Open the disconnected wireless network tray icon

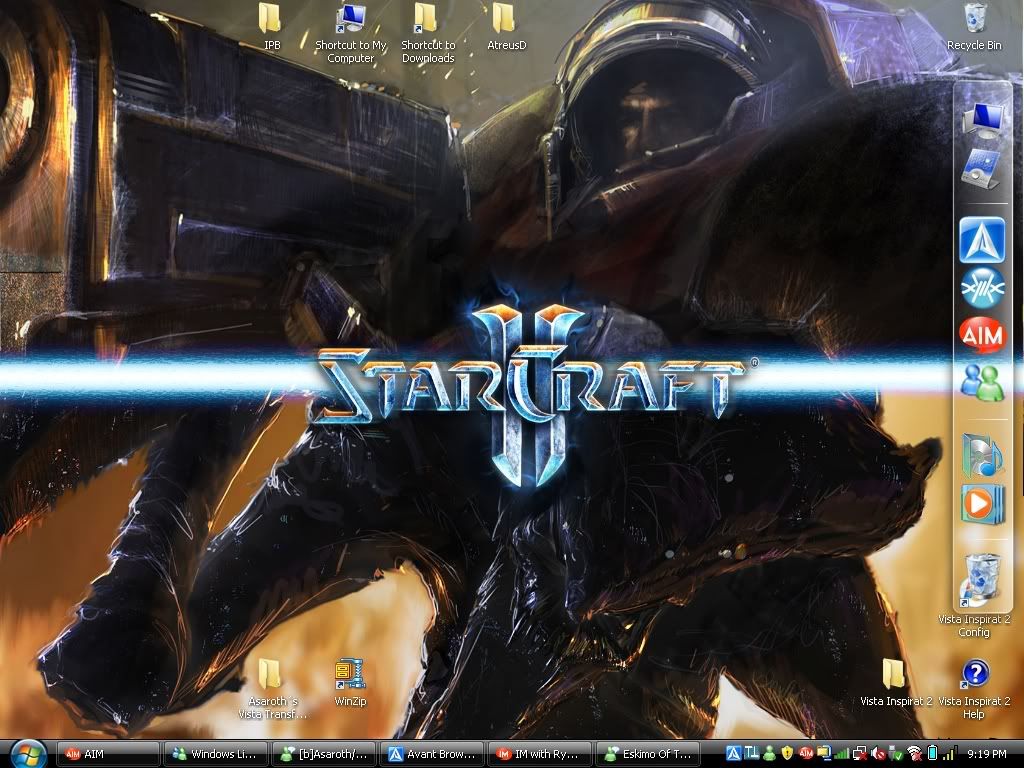pos(914,754)
